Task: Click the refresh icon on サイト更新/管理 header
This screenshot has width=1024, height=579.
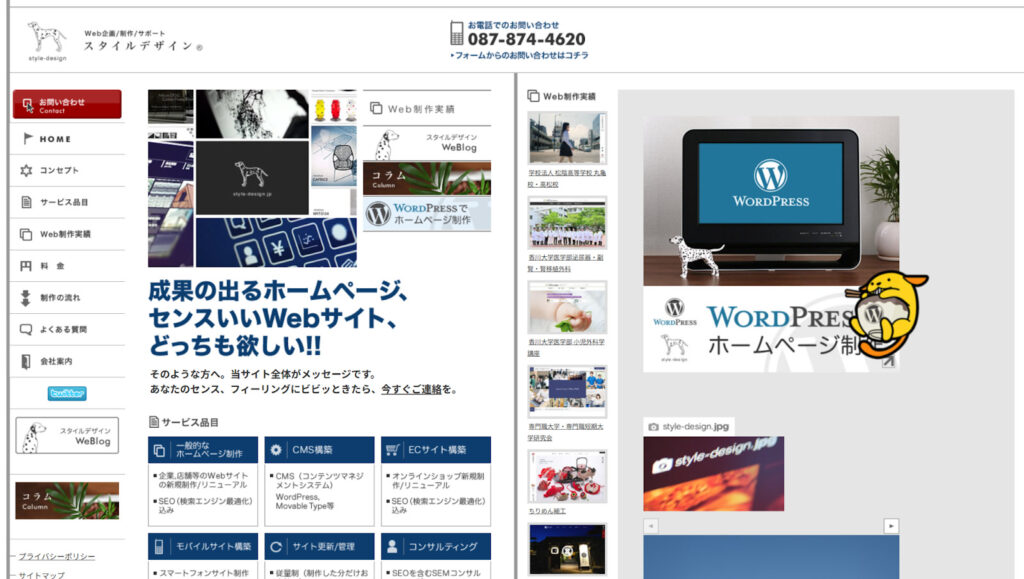Action: pyautogui.click(x=277, y=546)
